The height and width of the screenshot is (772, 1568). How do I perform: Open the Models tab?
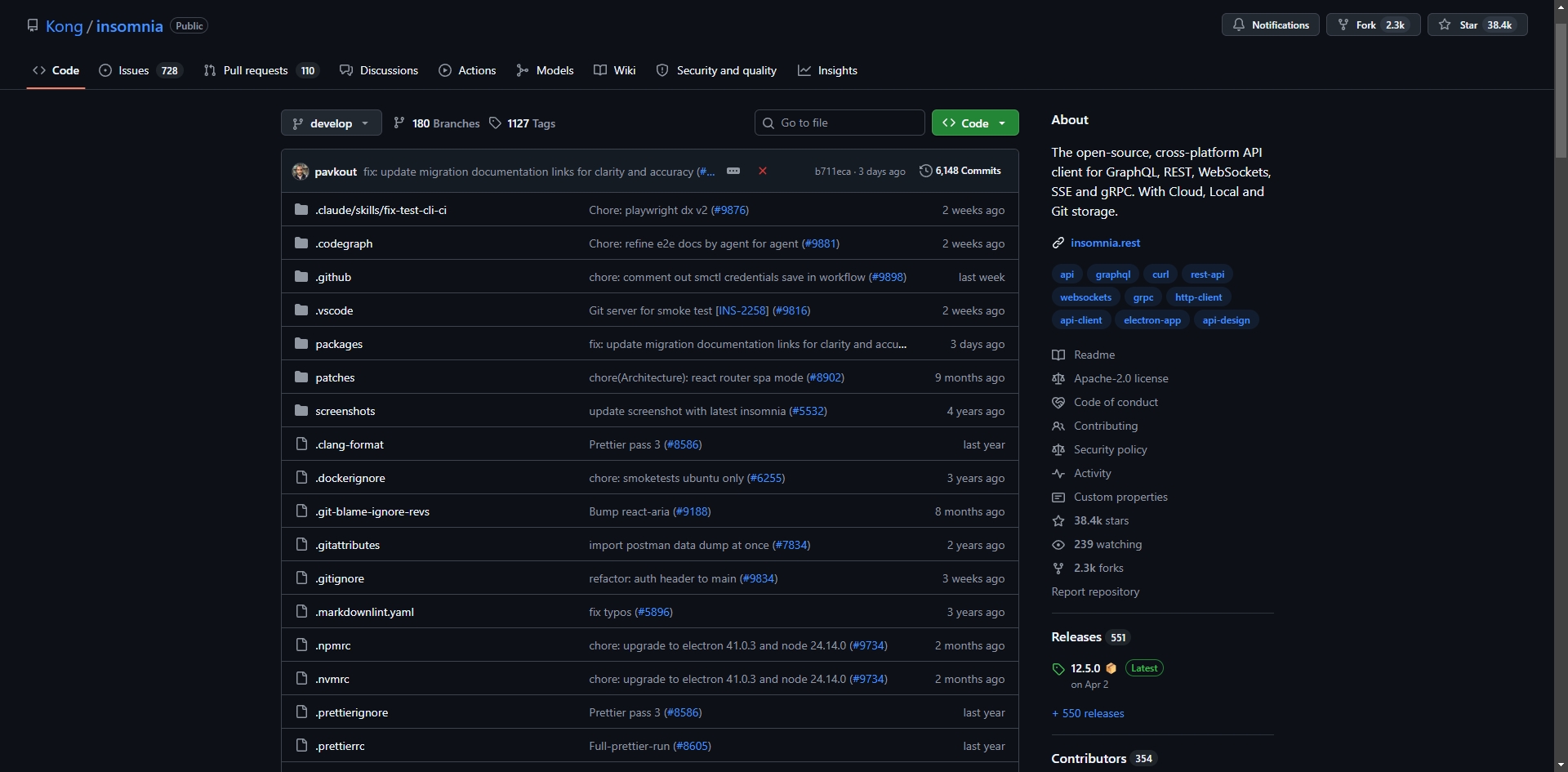(x=545, y=70)
